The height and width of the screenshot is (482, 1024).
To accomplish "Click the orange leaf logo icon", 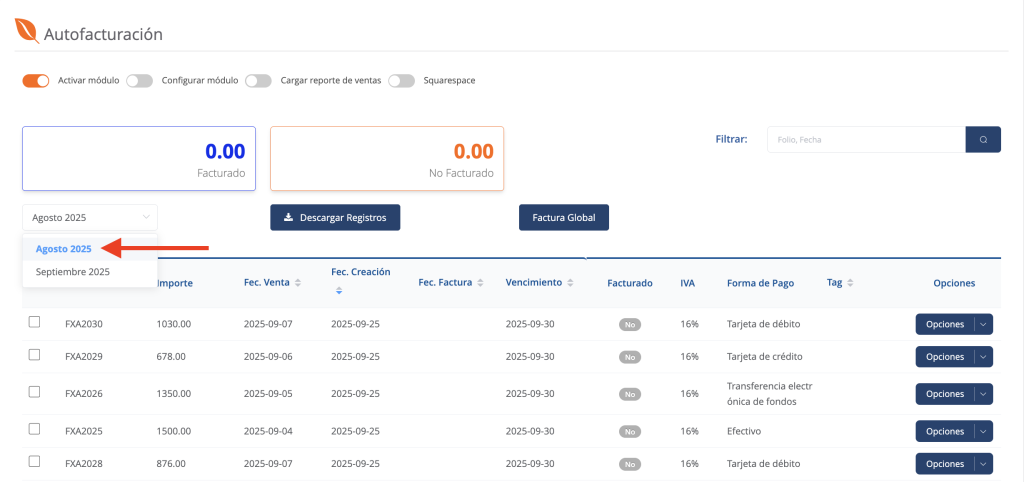I will (27, 31).
